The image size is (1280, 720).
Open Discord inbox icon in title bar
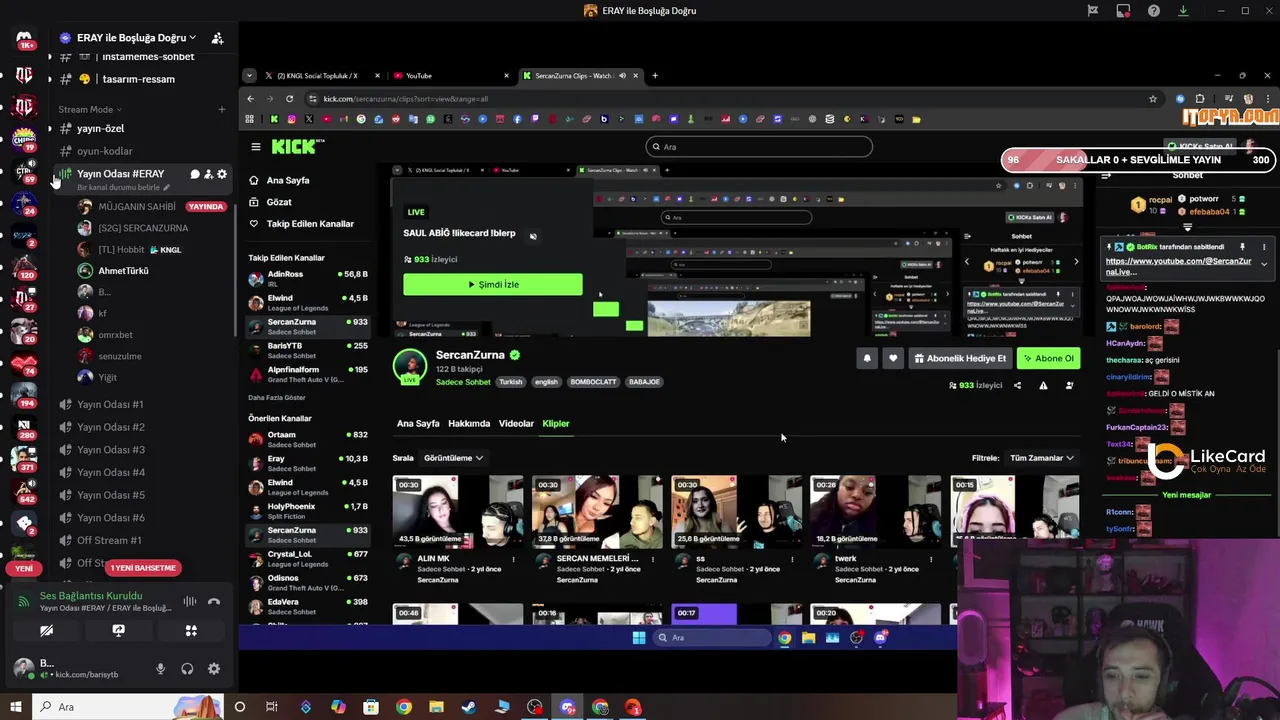coord(1123,11)
